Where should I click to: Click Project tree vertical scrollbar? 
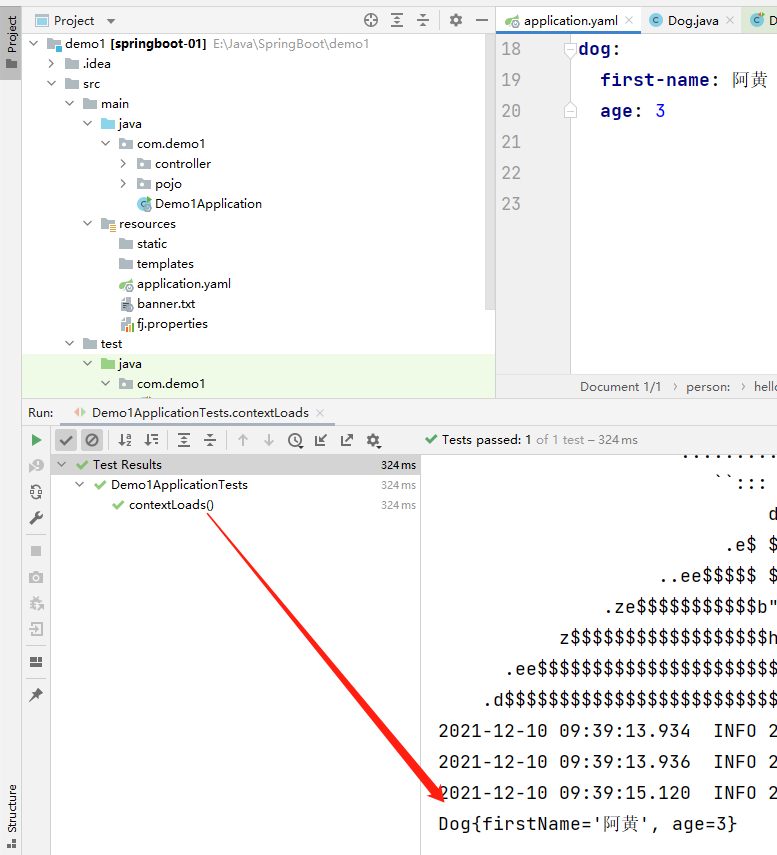[490, 172]
